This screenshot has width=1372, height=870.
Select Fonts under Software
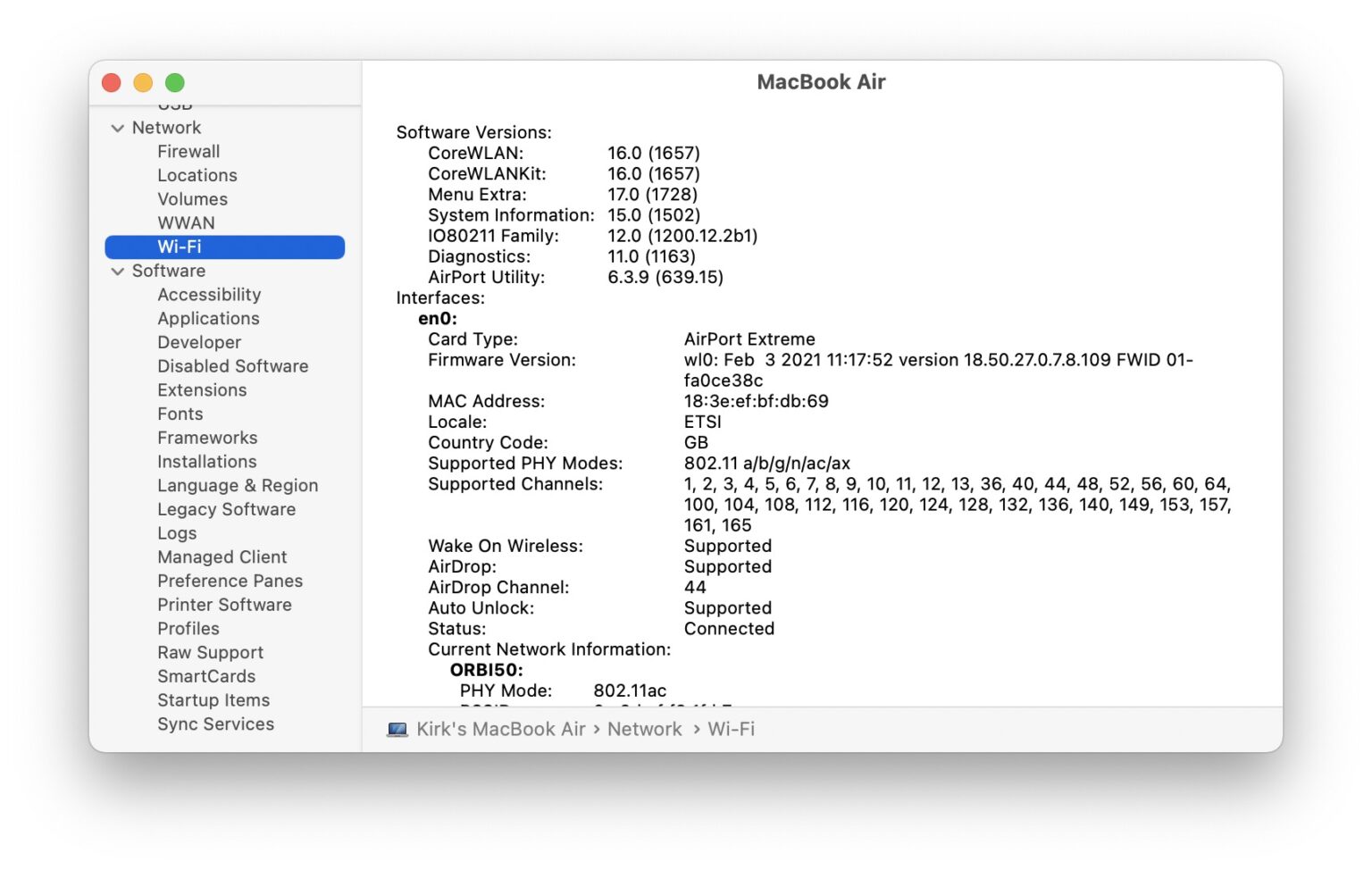coord(180,414)
